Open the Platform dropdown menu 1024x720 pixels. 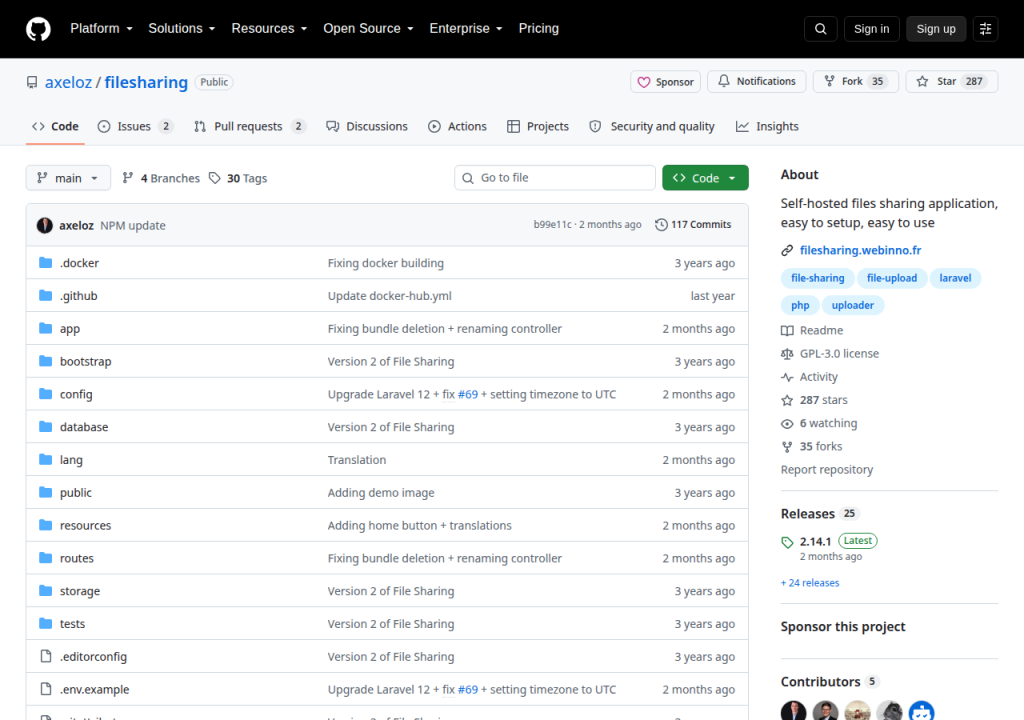tap(101, 28)
